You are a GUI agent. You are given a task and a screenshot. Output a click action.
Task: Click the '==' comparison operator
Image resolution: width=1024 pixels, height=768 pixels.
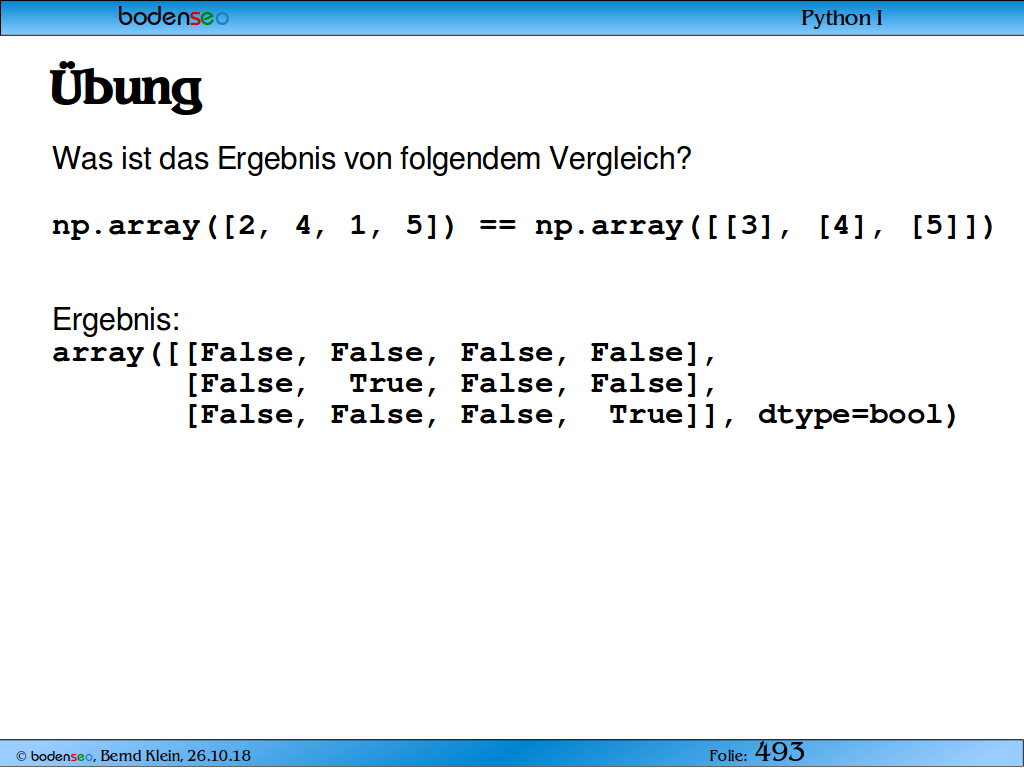(x=498, y=226)
